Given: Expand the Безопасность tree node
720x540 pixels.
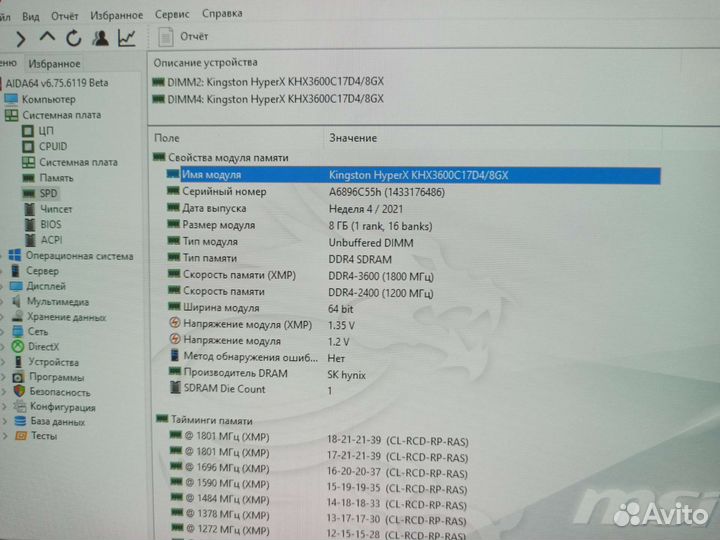Looking at the screenshot, I should click(4, 392).
